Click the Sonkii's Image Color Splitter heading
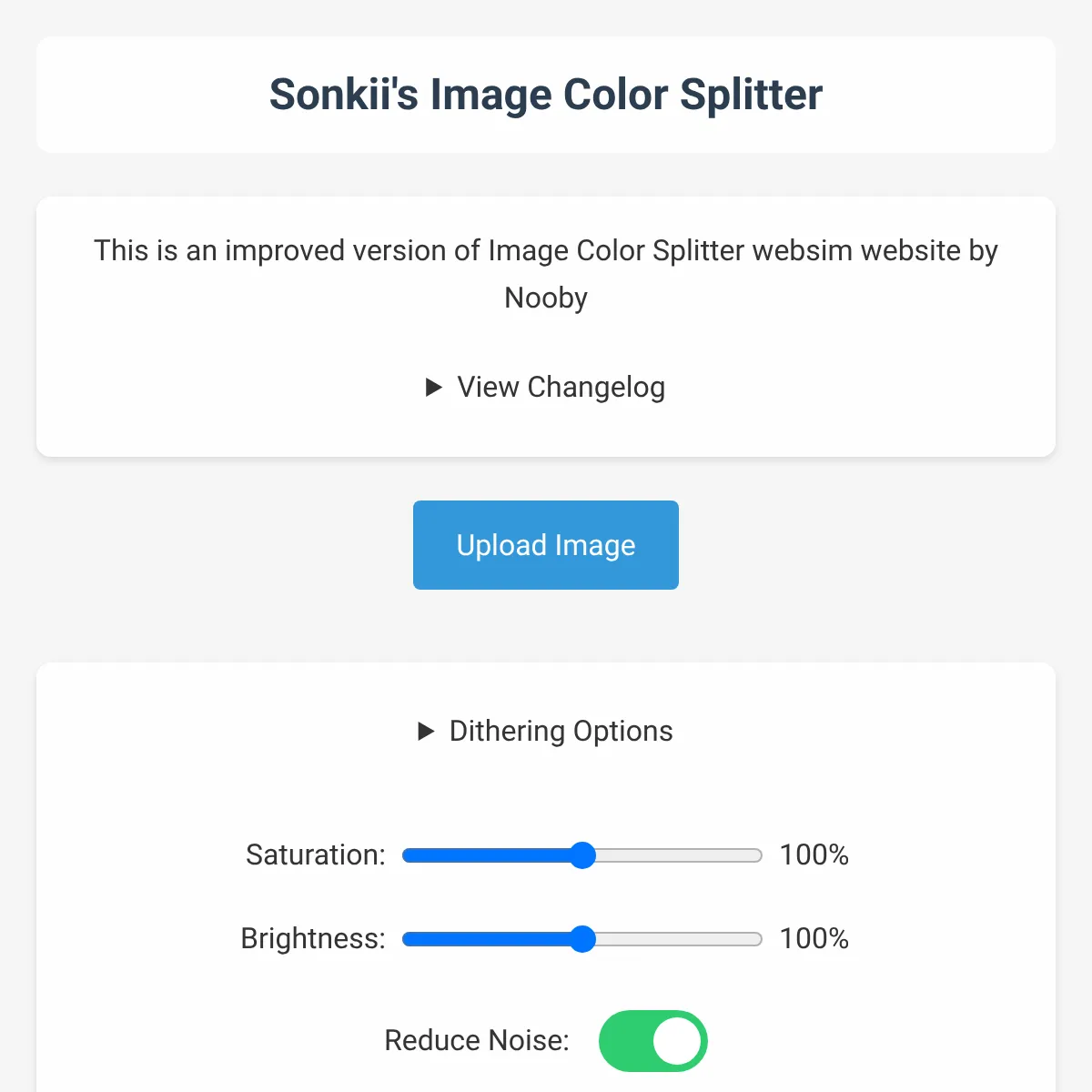1092x1092 pixels. pyautogui.click(x=546, y=95)
